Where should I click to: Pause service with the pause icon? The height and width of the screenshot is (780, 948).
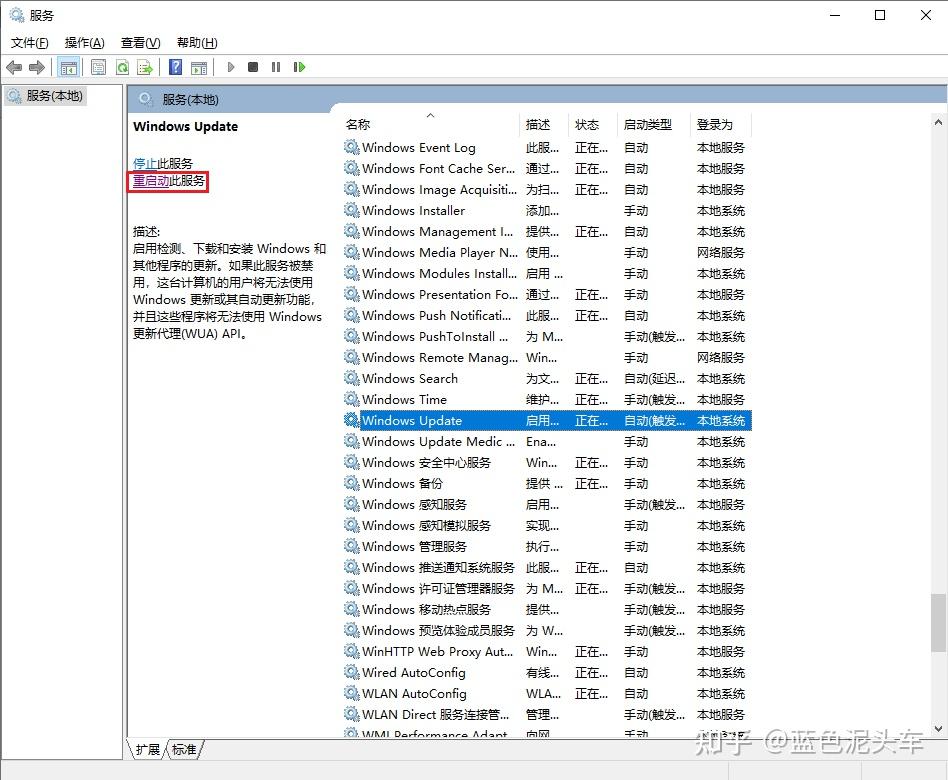click(276, 67)
